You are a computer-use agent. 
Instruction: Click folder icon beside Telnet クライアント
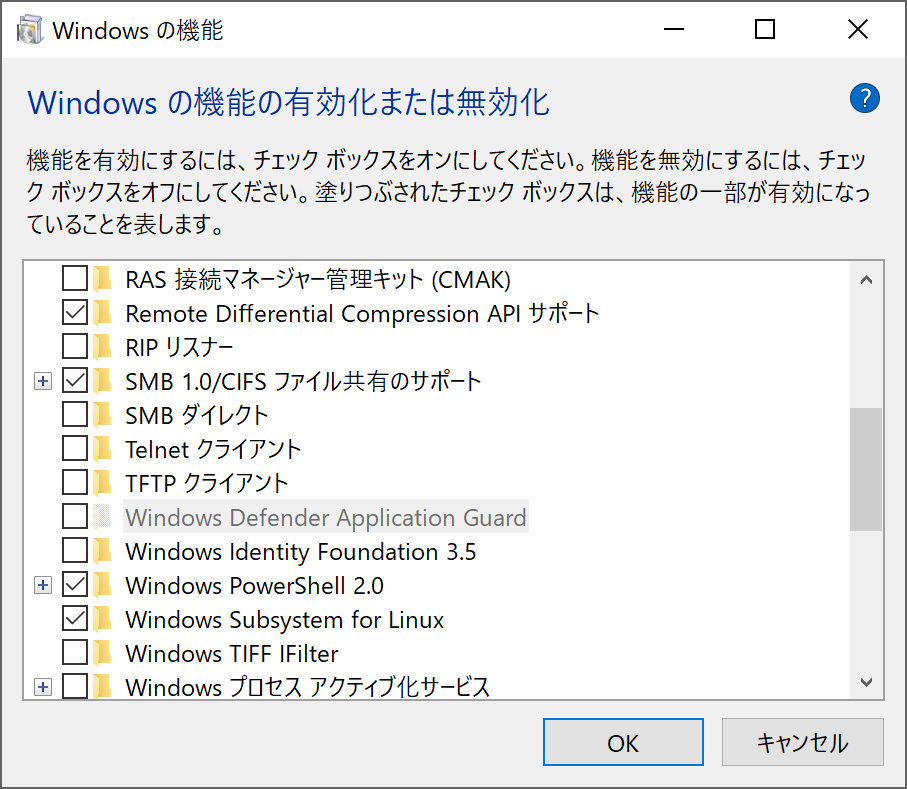103,448
